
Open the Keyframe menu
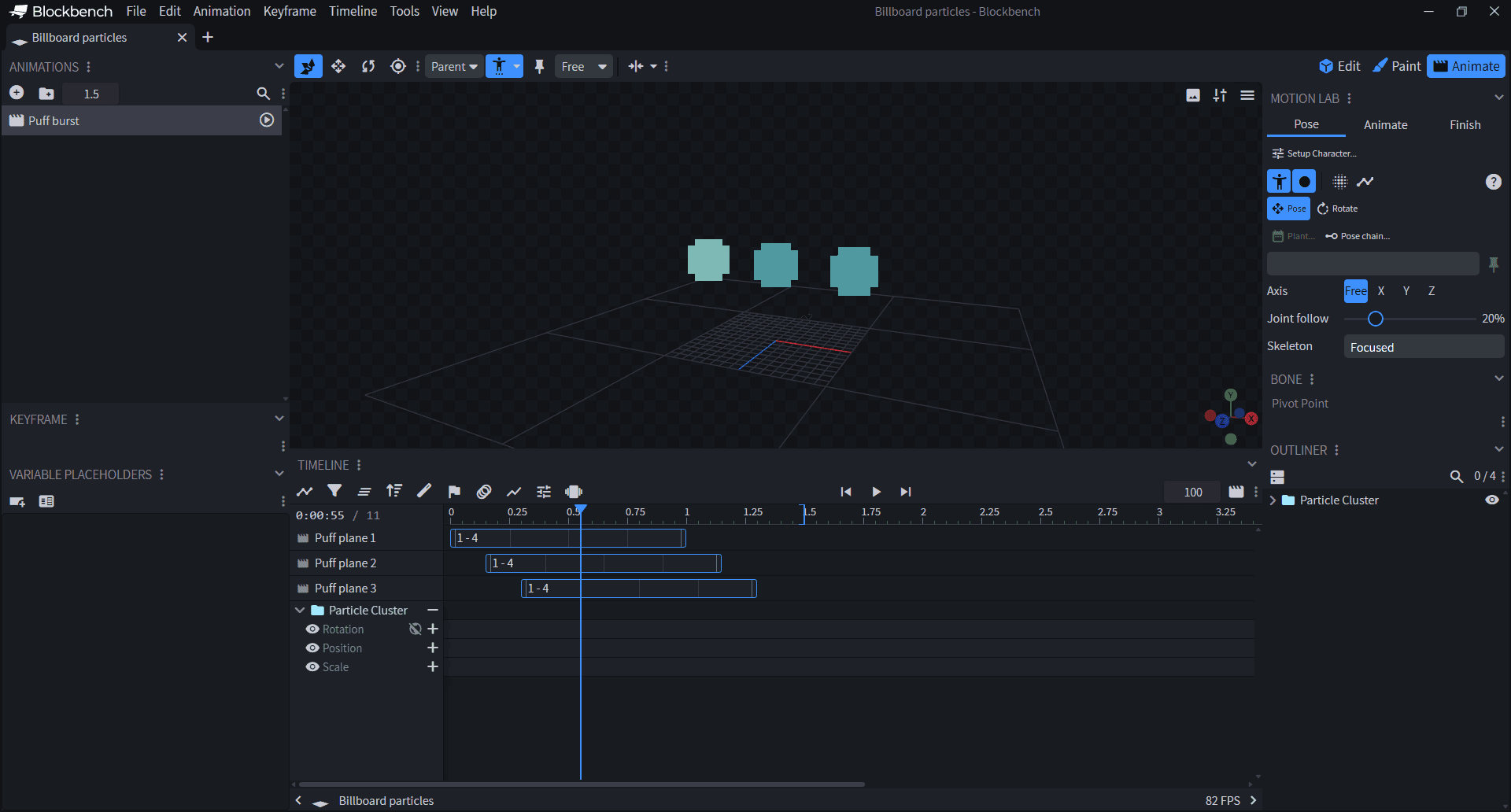click(290, 11)
